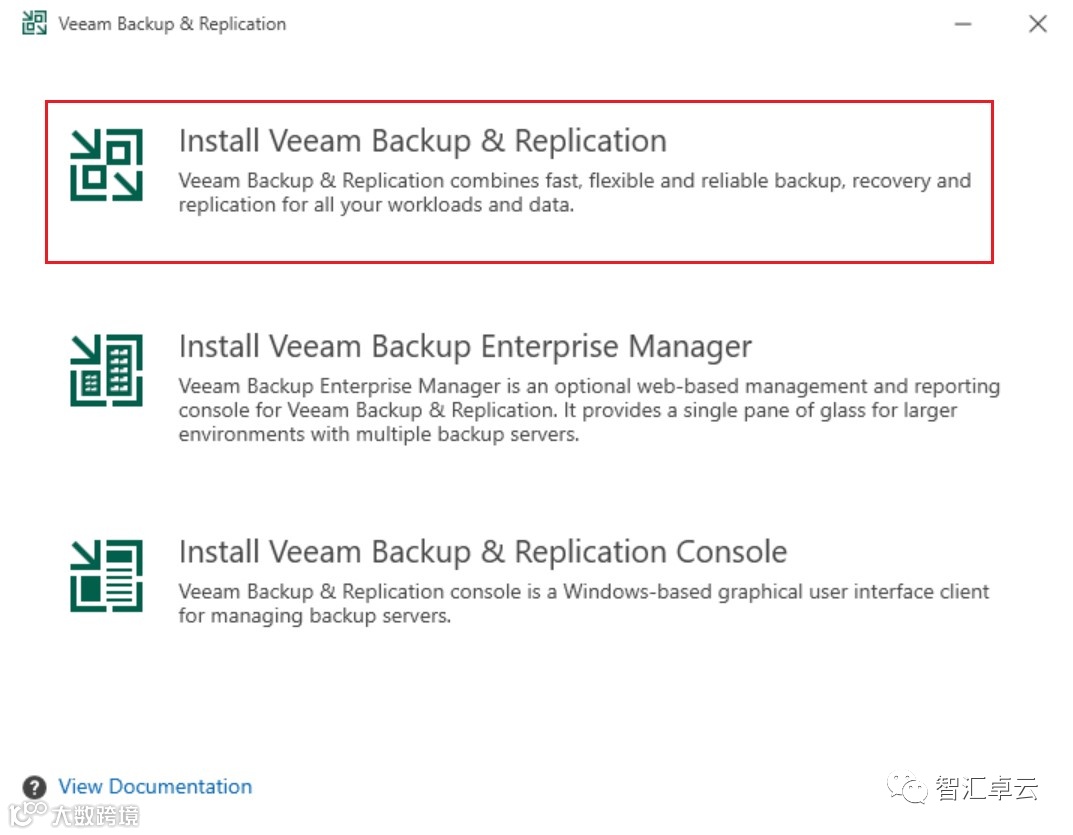Click the Enterprise Manager install icon
Screen dimensions: 1073x835
point(106,370)
